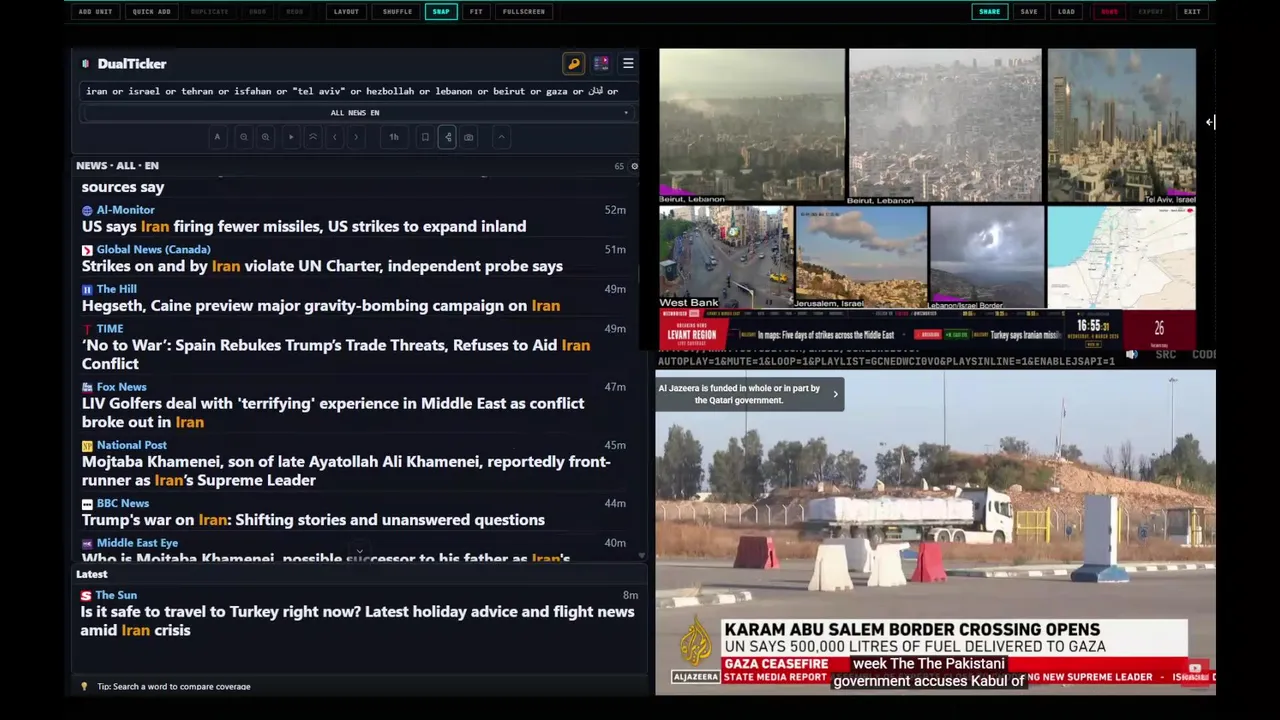The image size is (1280, 720).
Task: Open Global News headline about UN Charter
Action: [322, 267]
